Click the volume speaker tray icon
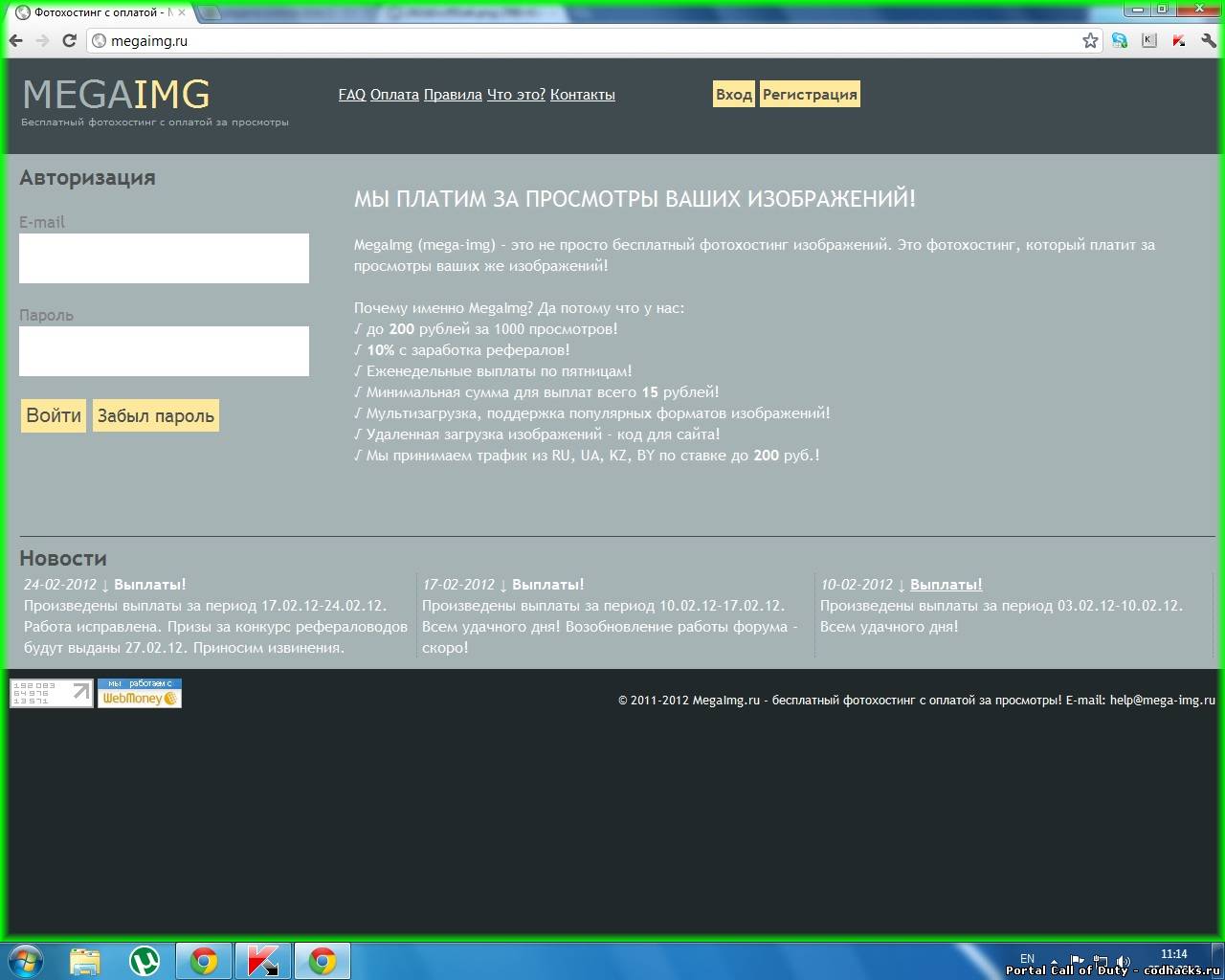This screenshot has width=1225, height=980. [x=1124, y=961]
